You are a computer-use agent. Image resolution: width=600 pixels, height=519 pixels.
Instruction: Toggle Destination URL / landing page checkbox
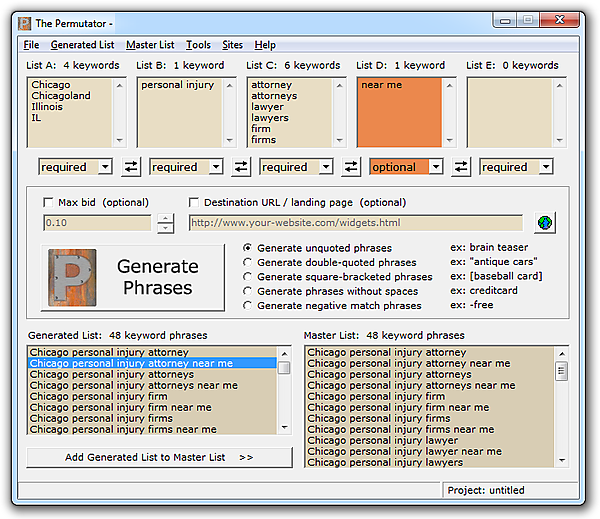[195, 203]
